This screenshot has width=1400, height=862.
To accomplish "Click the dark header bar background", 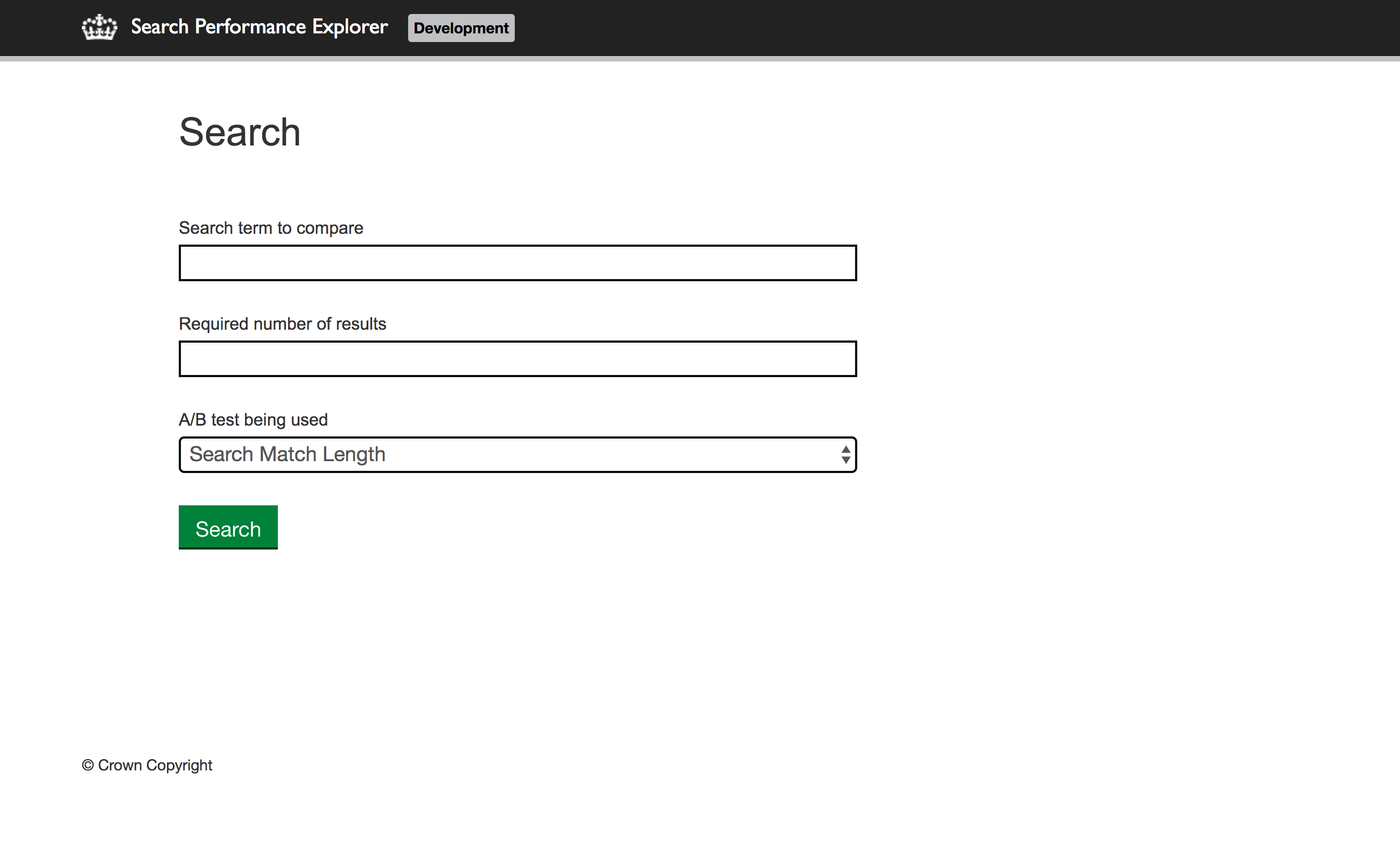I will coord(912,27).
